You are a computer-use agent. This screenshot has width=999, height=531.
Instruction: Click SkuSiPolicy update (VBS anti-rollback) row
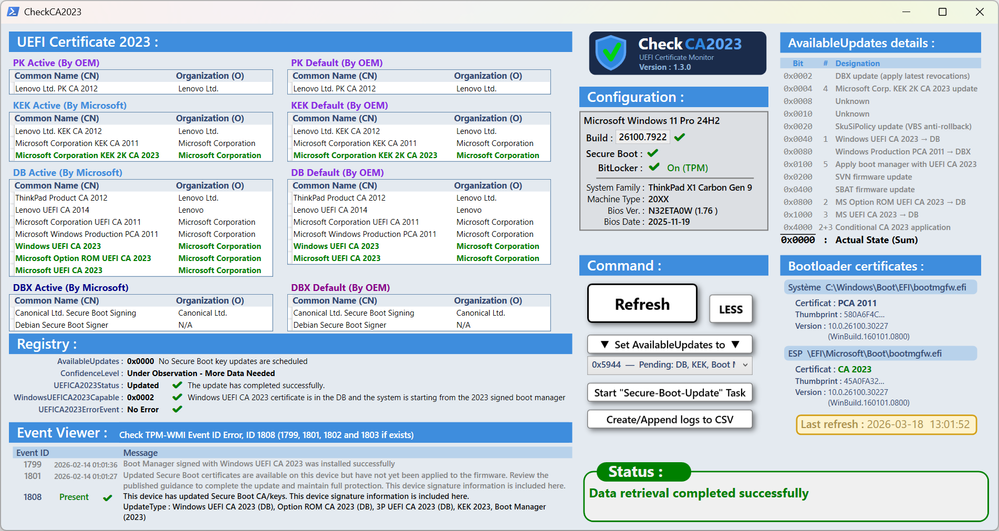(880, 127)
